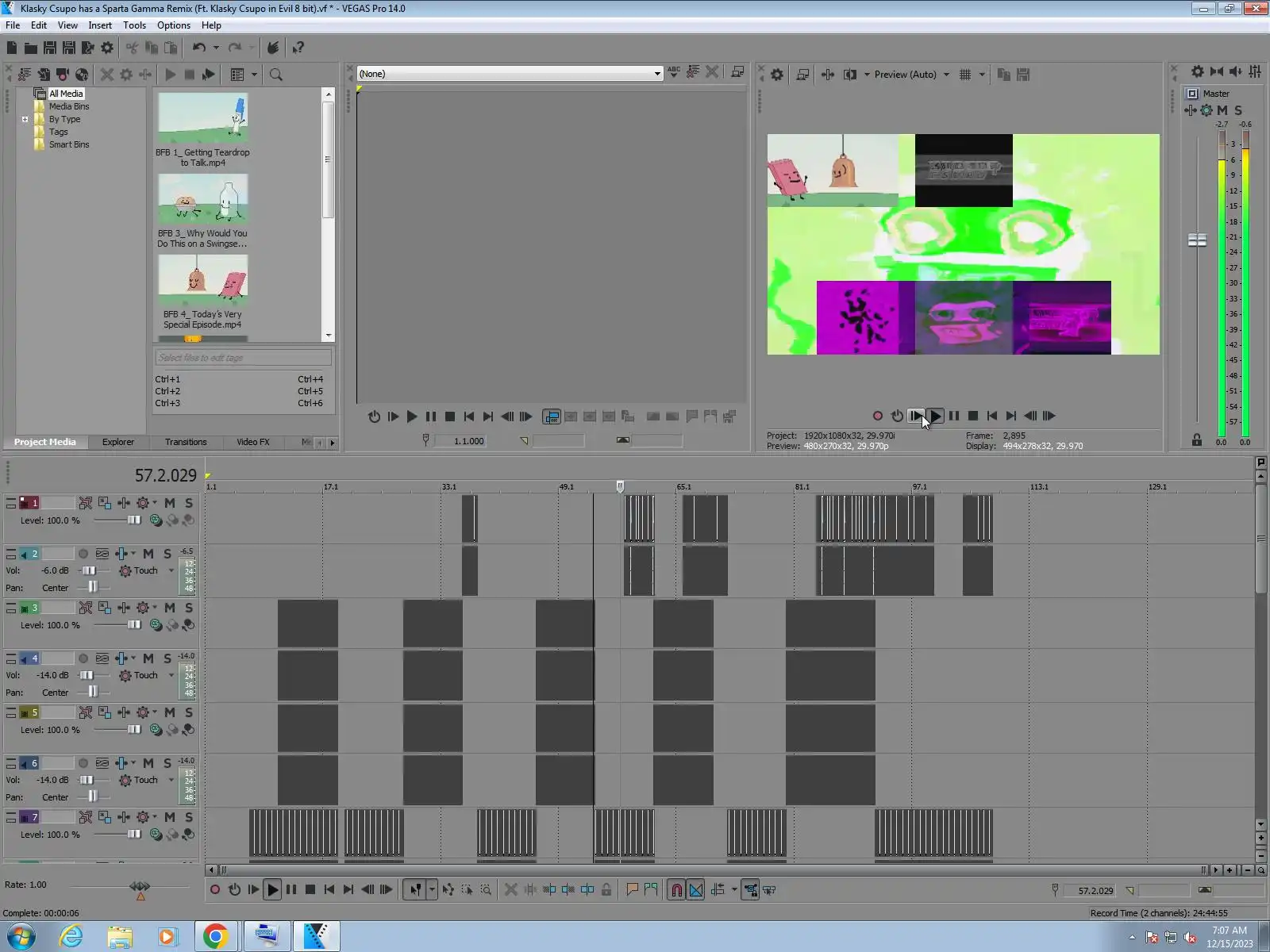Image resolution: width=1270 pixels, height=952 pixels.
Task: Open Project Properties gear in the main toolbar
Action: (107, 48)
